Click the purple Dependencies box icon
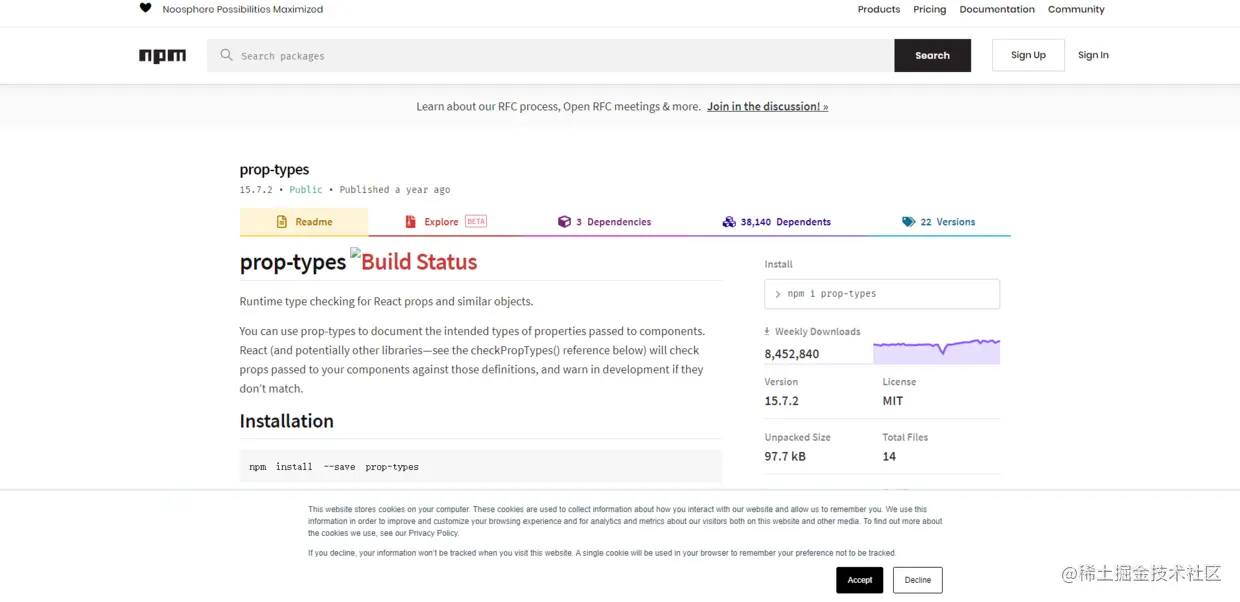 tap(564, 222)
